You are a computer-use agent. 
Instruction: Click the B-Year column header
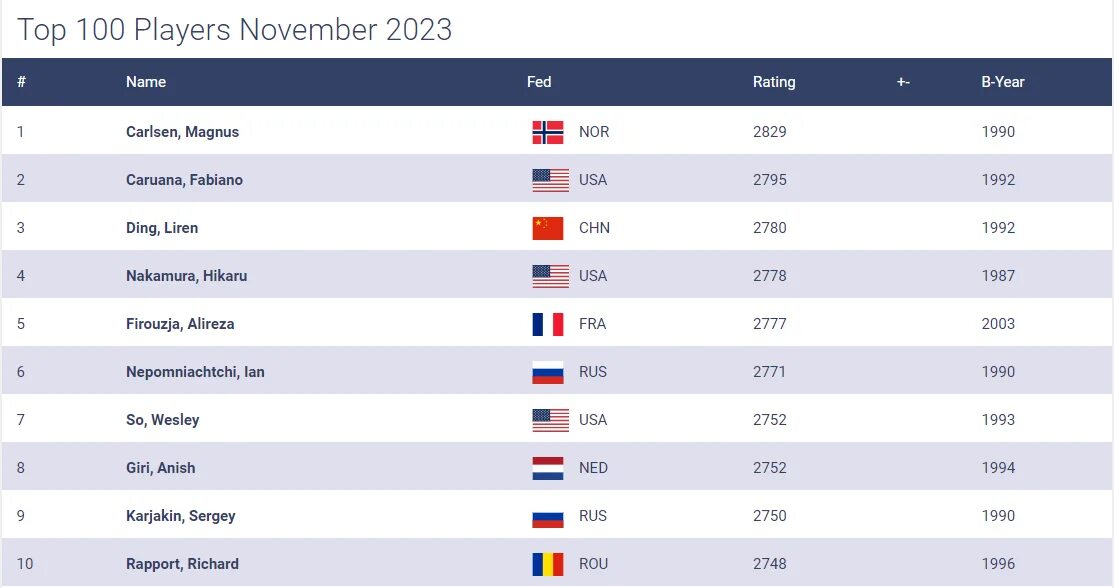(x=1003, y=82)
